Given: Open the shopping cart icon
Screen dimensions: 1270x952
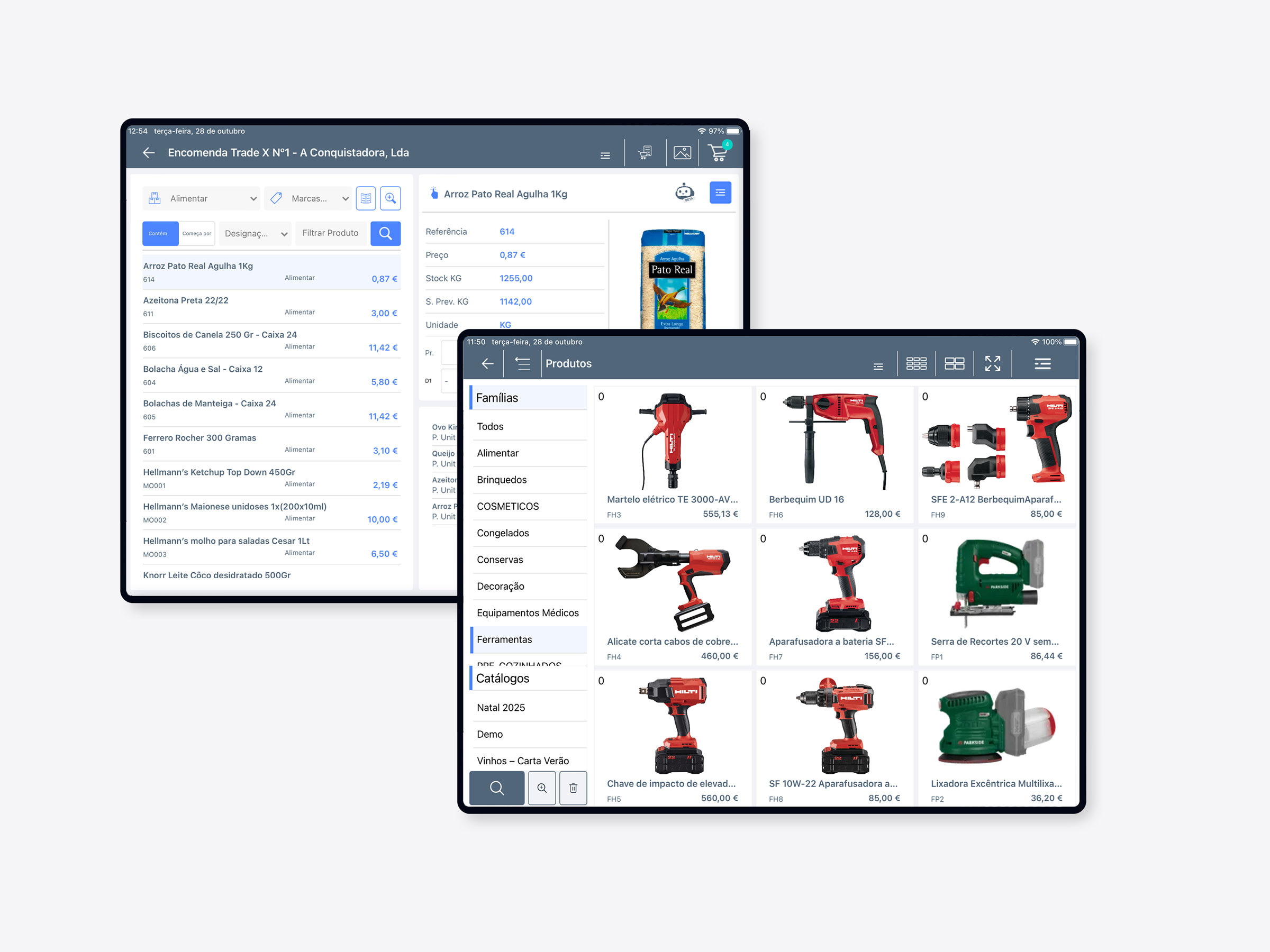Looking at the screenshot, I should 718,153.
